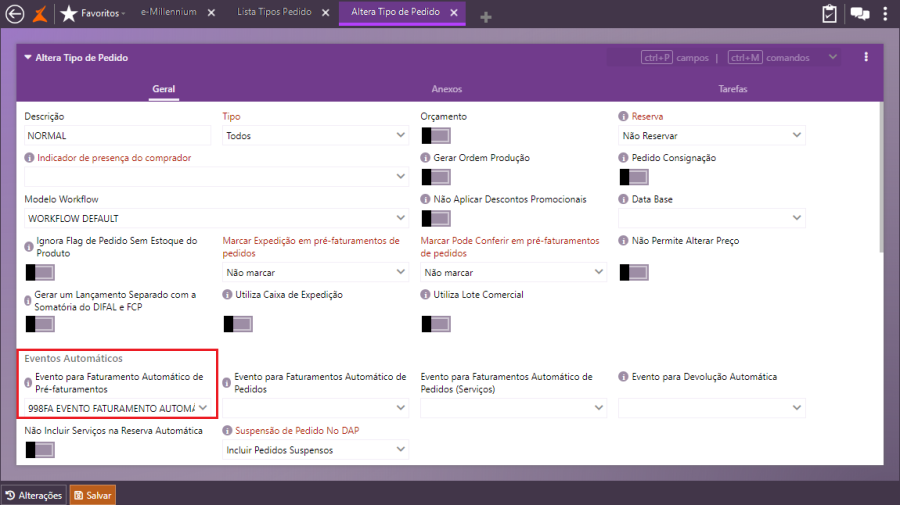
Task: Enable Pedido Consignação switch
Action: [634, 177]
